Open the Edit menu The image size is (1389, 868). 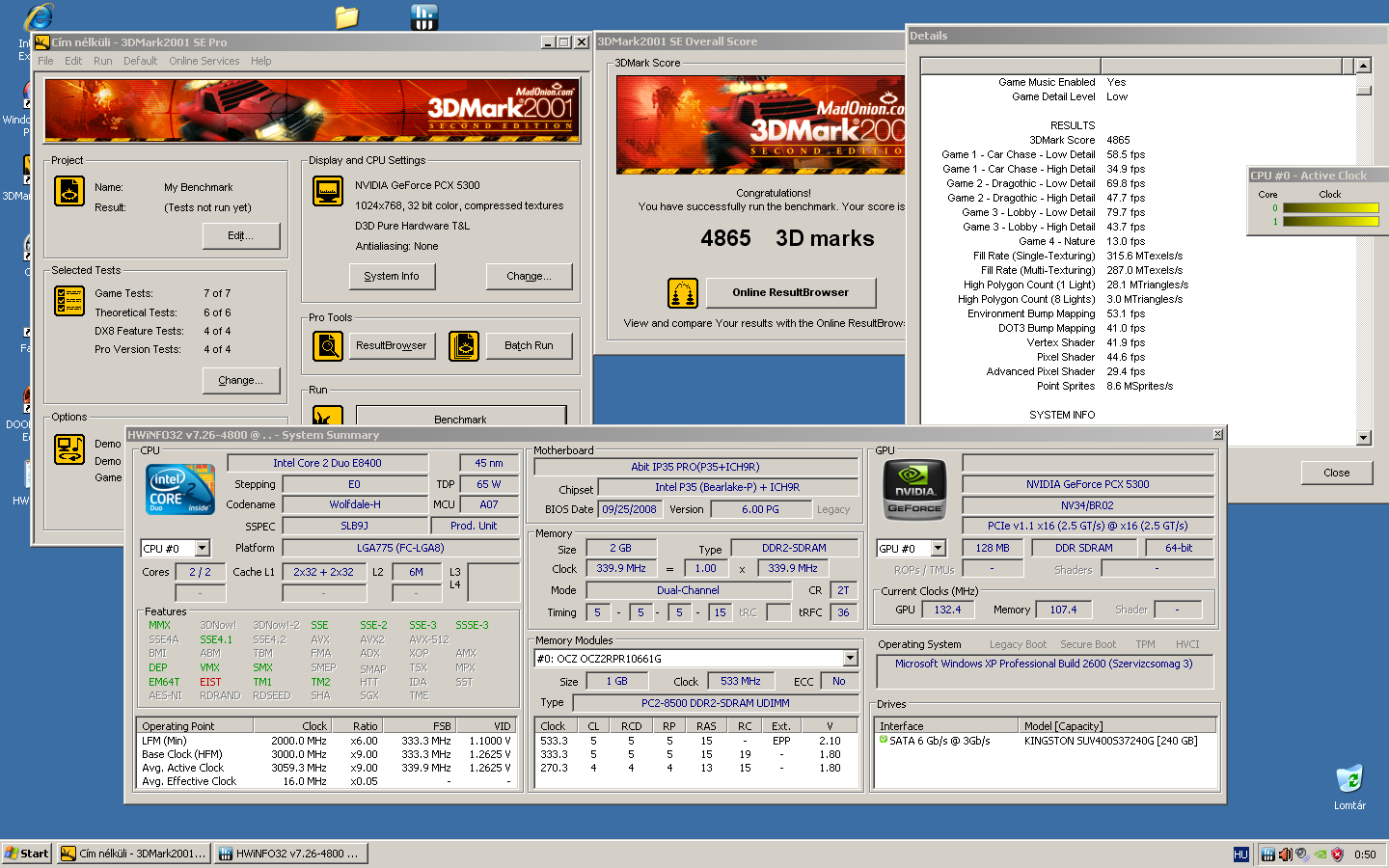pos(73,61)
